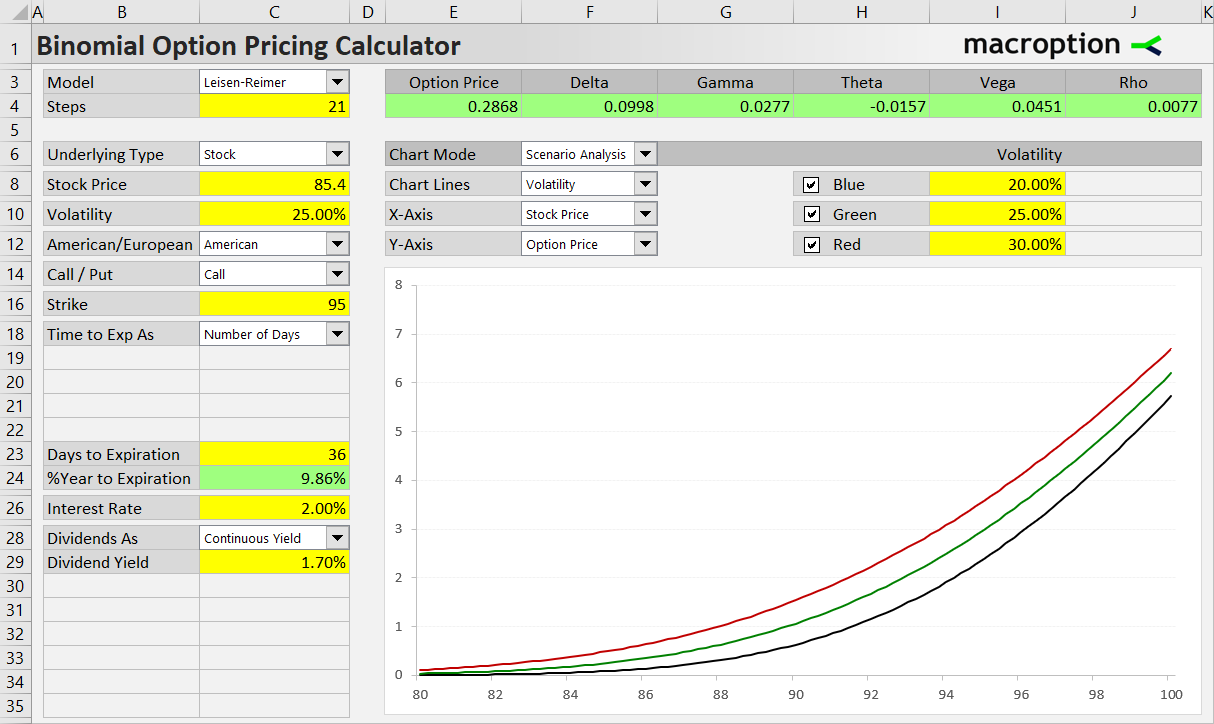This screenshot has height=724, width=1214.
Task: Open the Call / Put dropdown
Action: [337, 274]
